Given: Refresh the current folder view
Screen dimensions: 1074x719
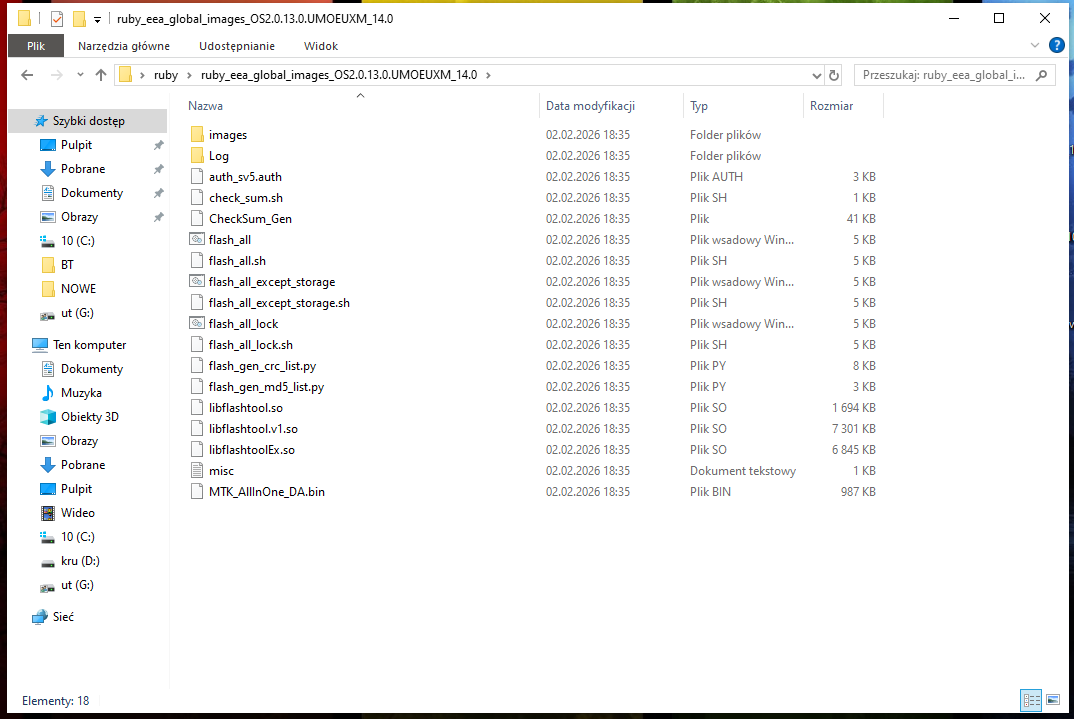Looking at the screenshot, I should point(834,75).
